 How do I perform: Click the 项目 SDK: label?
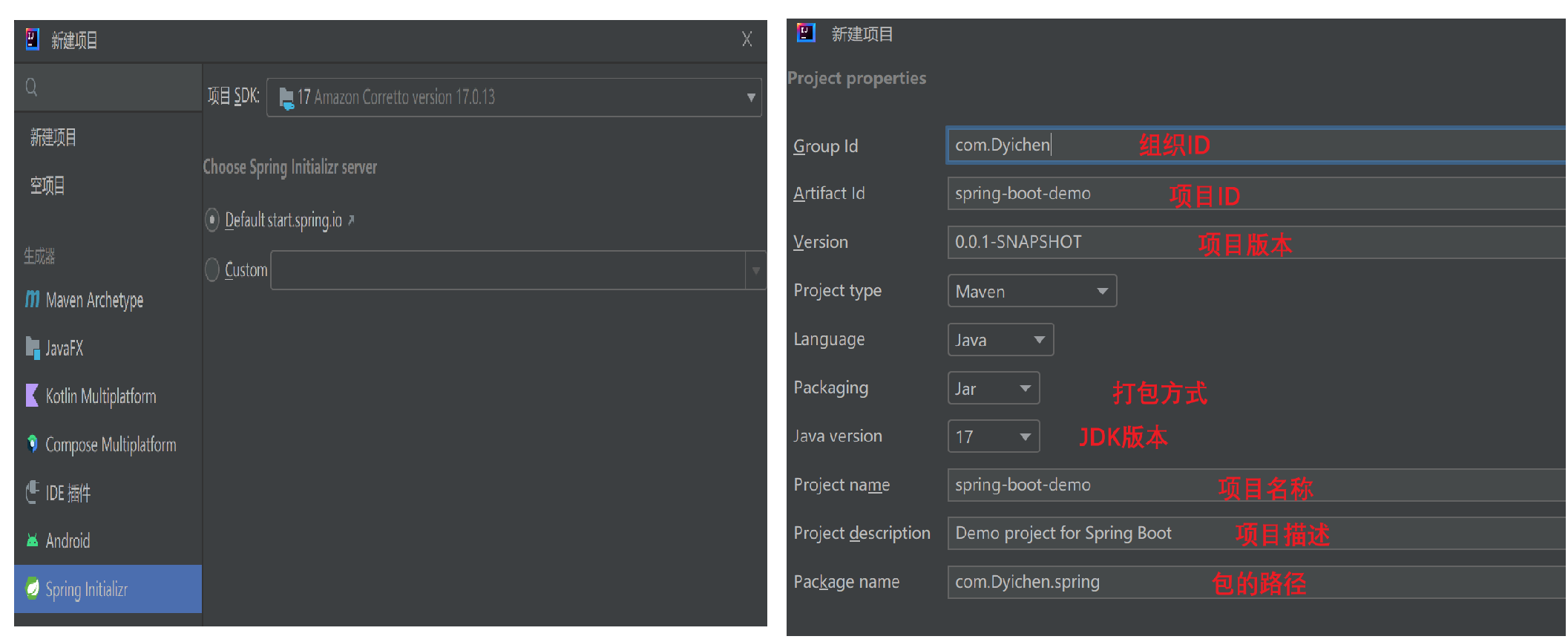point(233,96)
